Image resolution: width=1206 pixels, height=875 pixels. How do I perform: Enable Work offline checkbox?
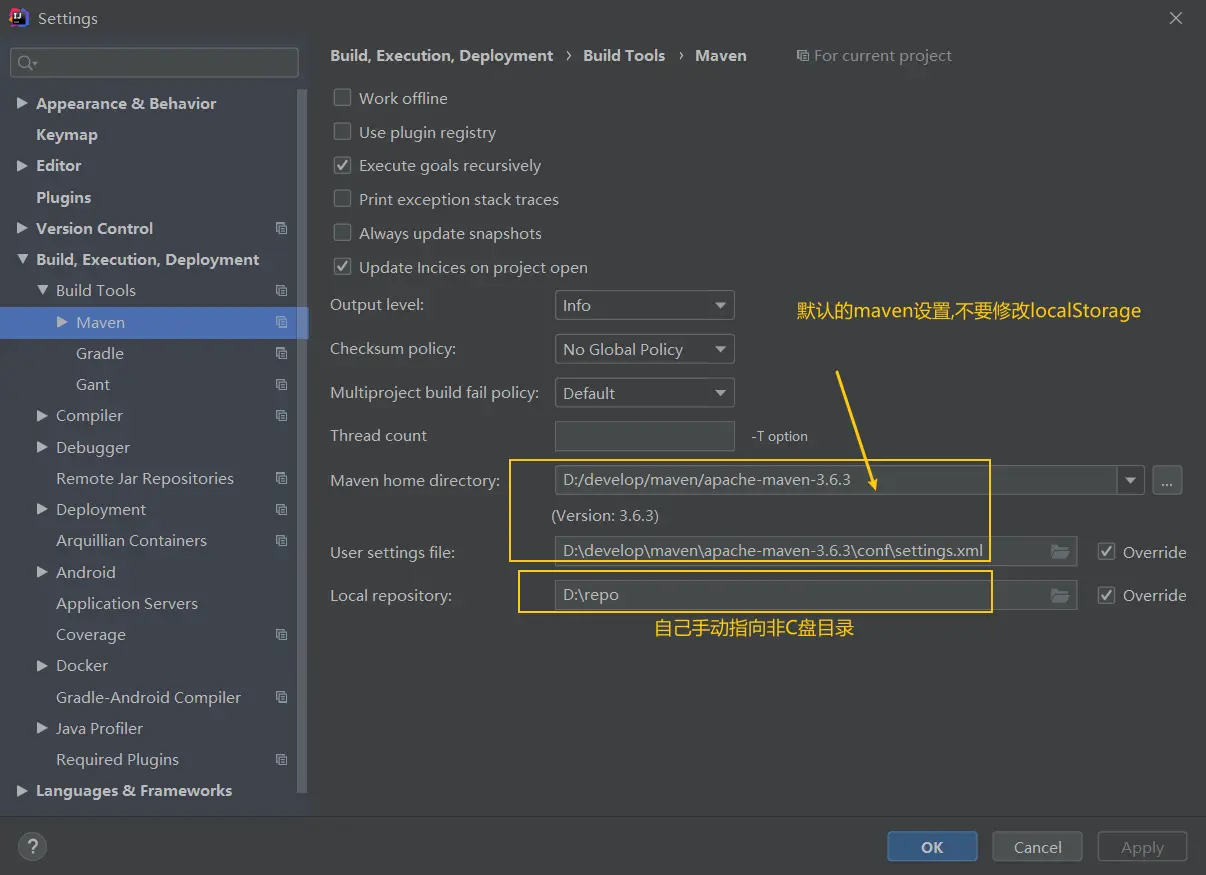[342, 98]
